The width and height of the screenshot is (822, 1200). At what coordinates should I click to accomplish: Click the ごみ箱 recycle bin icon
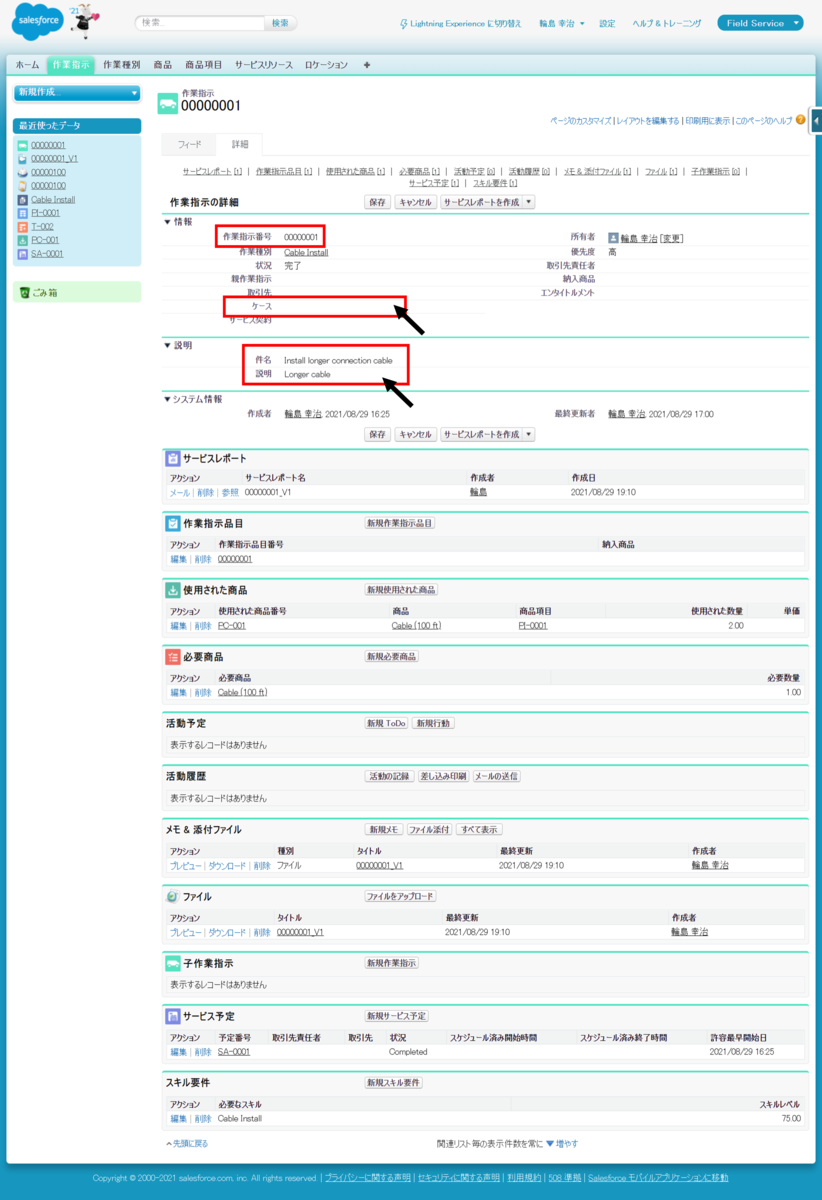[24, 293]
